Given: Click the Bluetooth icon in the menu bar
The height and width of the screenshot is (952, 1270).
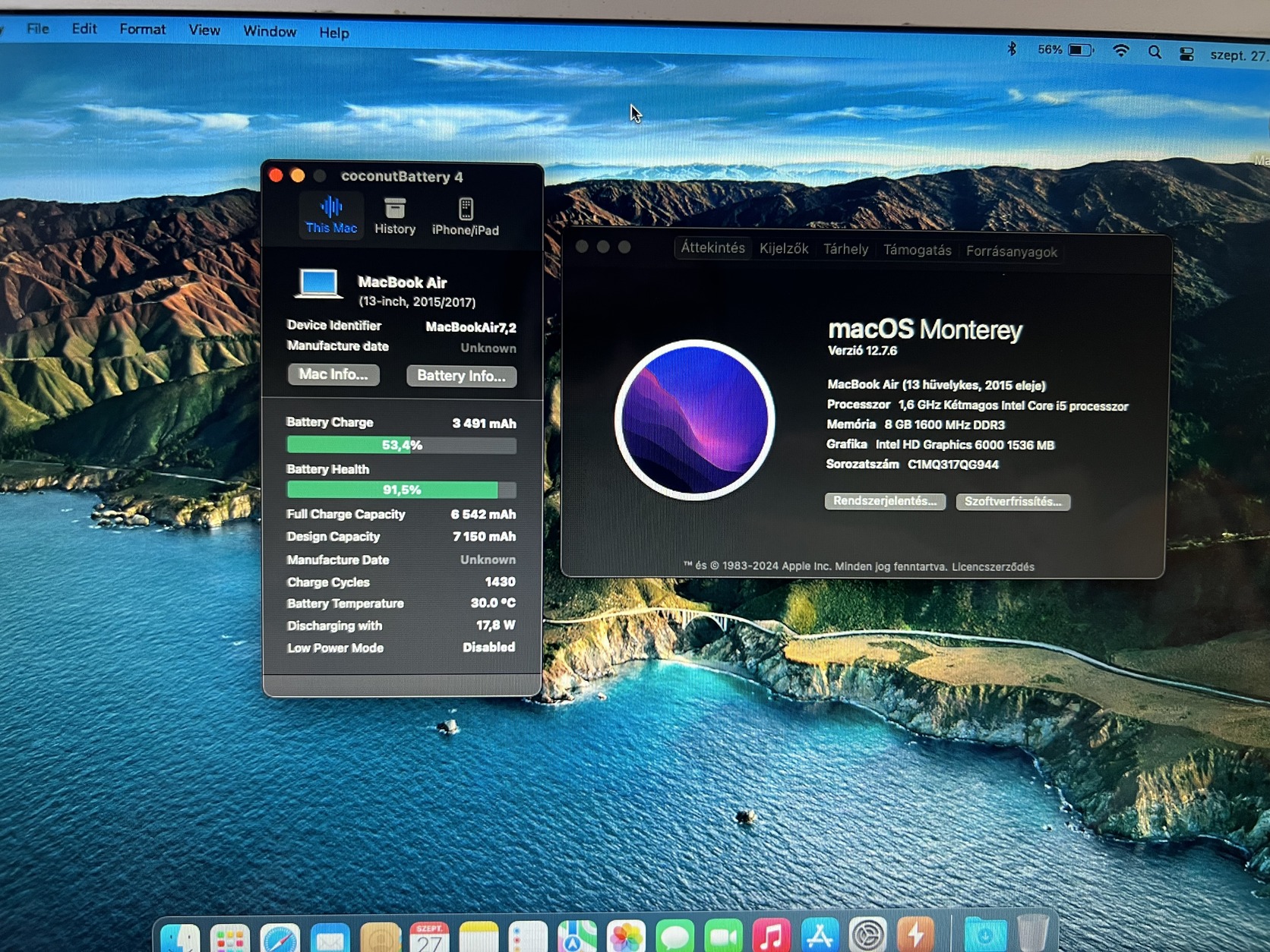Looking at the screenshot, I should point(1012,49).
